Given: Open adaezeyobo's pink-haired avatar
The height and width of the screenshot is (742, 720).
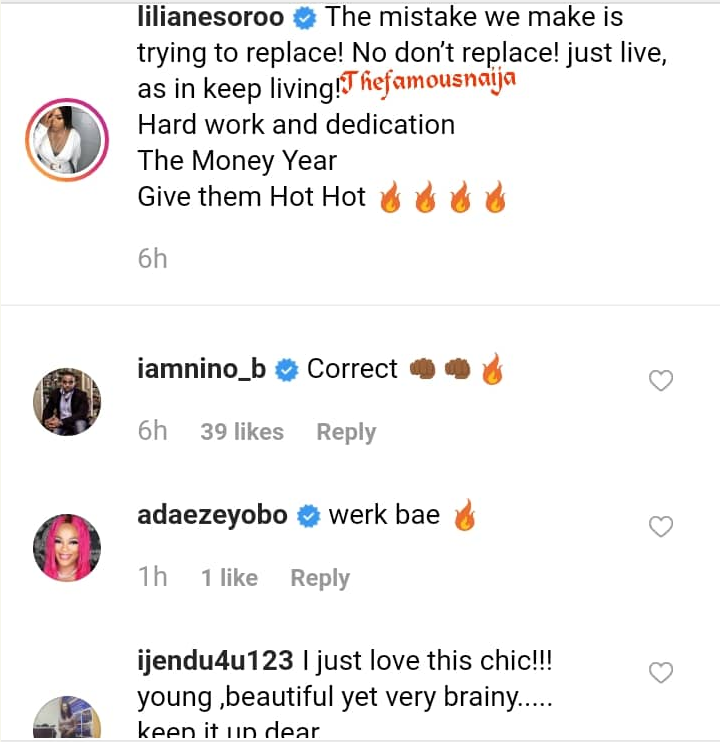Looking at the screenshot, I should (x=68, y=548).
